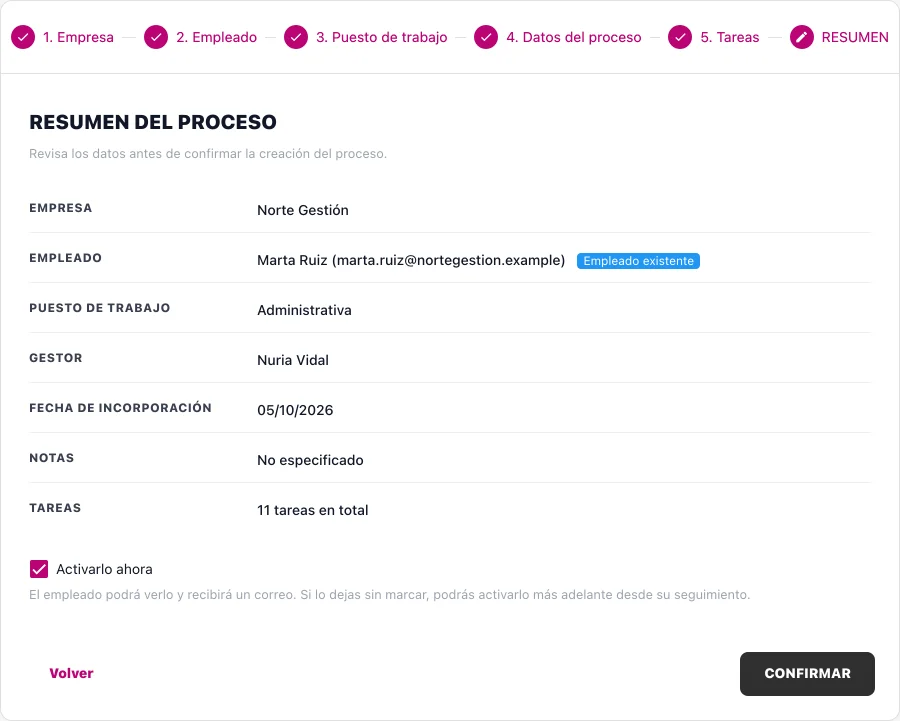Click the PUESTO DE TRABAJO row label

click(100, 308)
